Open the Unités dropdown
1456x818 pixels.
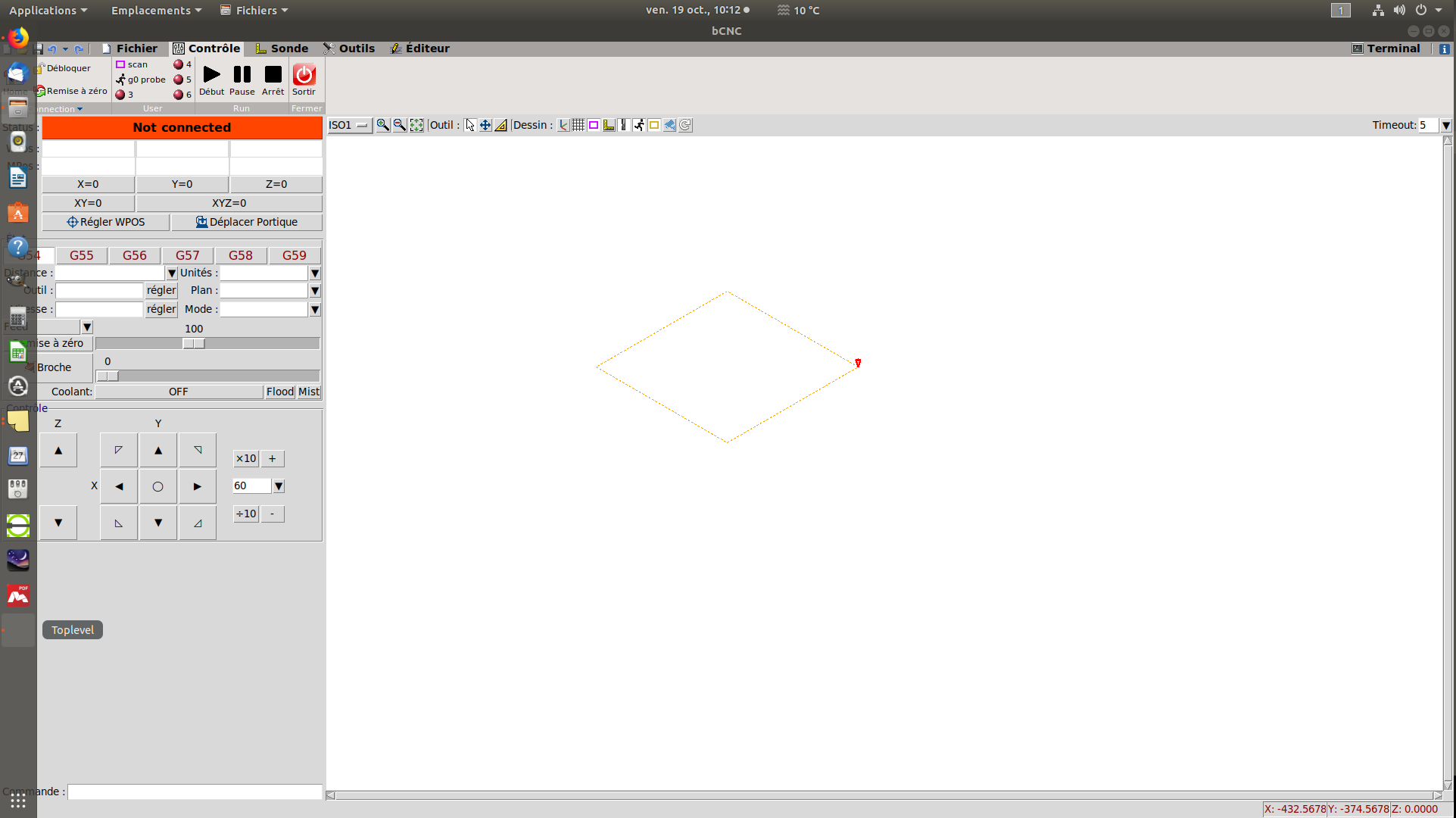click(315, 273)
